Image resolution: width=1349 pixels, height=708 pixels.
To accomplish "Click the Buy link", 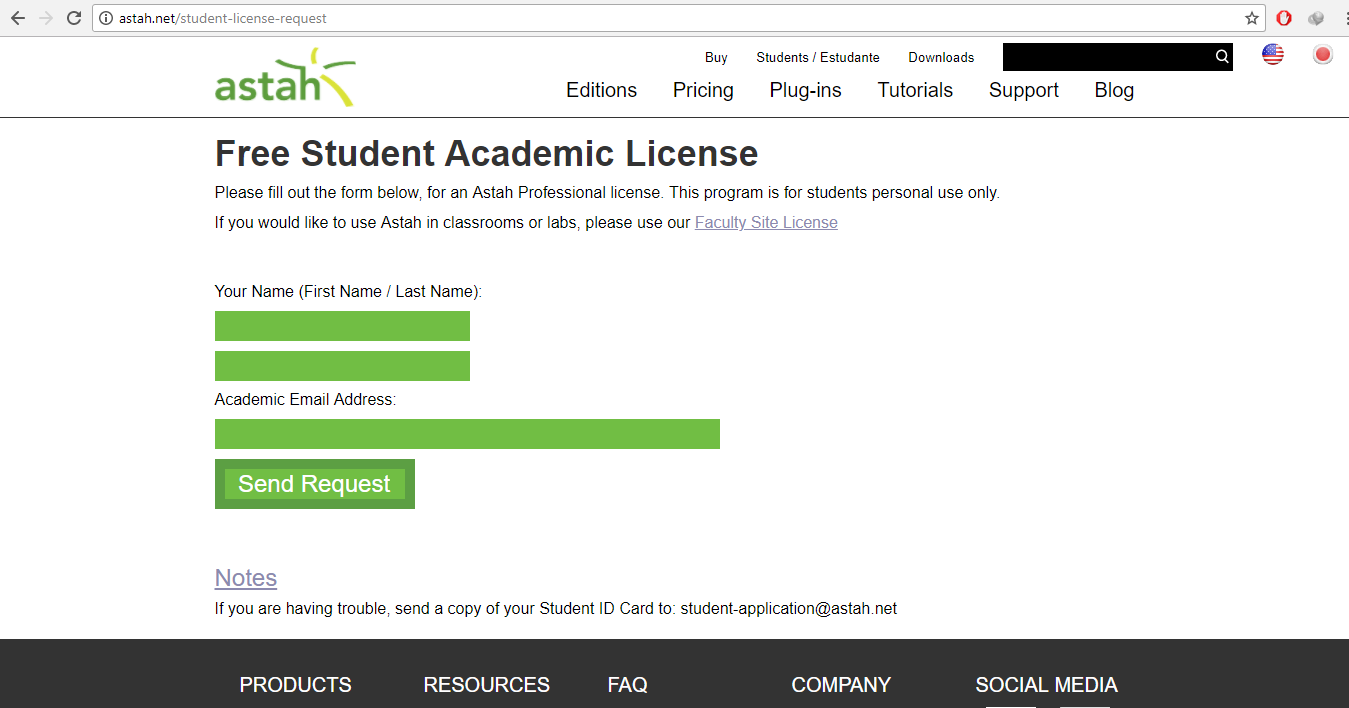I will pos(716,57).
